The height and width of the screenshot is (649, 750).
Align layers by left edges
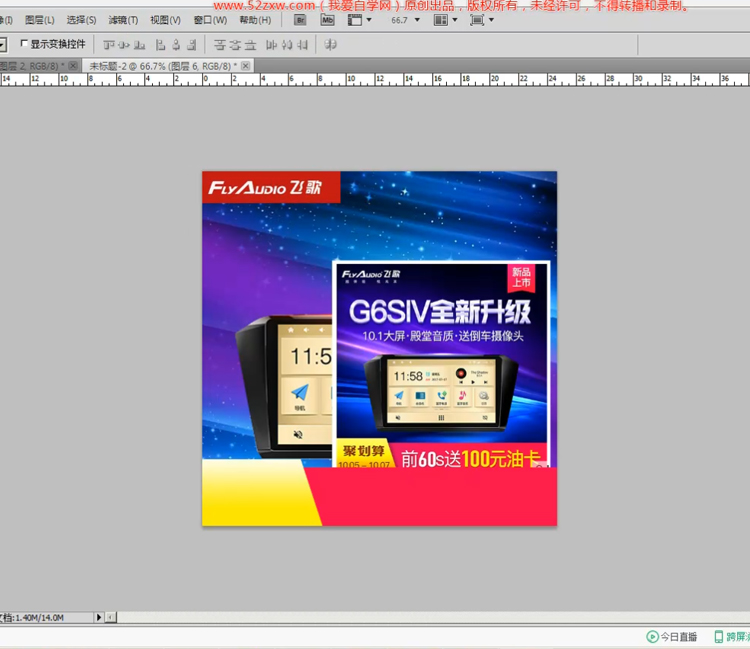click(x=160, y=45)
